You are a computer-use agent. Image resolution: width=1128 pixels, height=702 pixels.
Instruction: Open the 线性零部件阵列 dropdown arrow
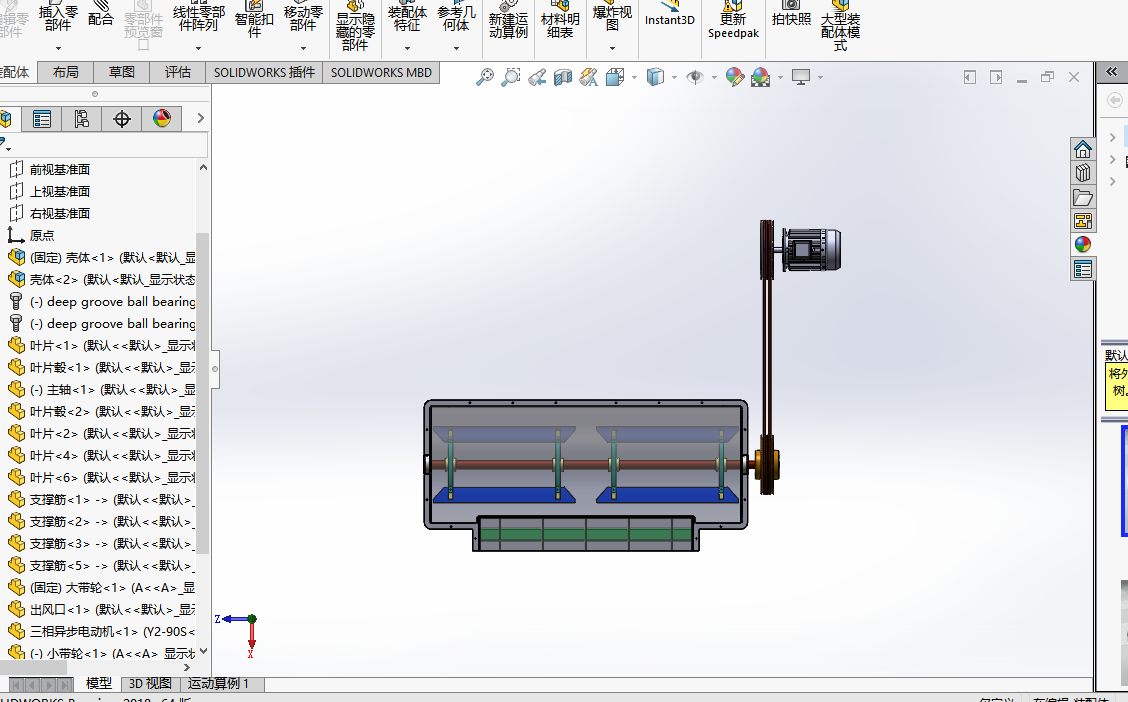point(199,48)
